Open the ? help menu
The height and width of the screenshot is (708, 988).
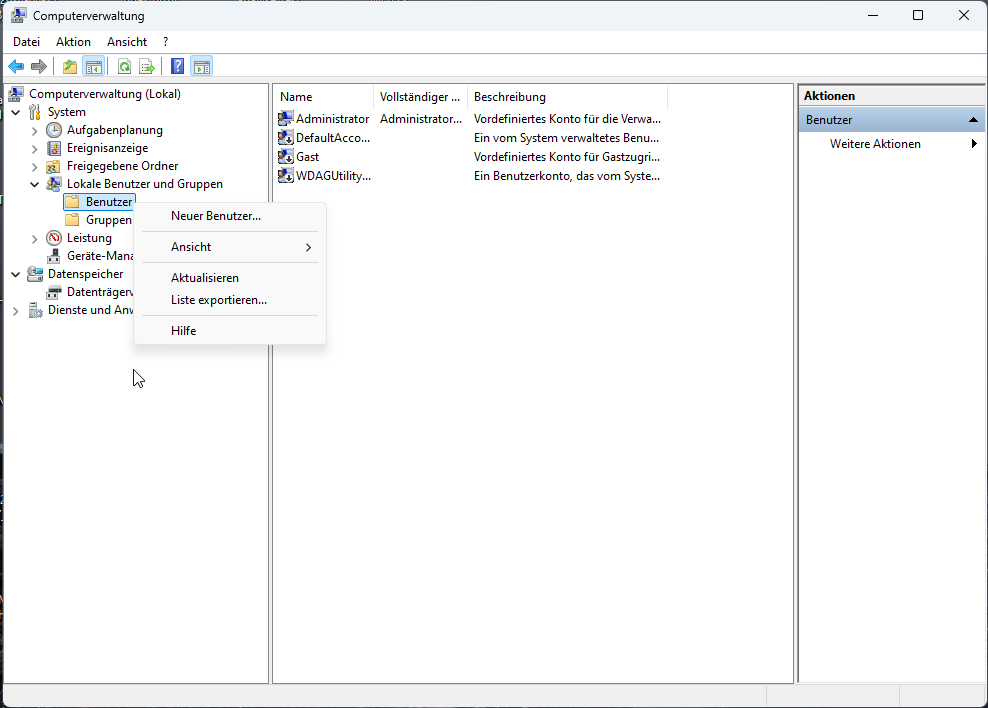(165, 42)
